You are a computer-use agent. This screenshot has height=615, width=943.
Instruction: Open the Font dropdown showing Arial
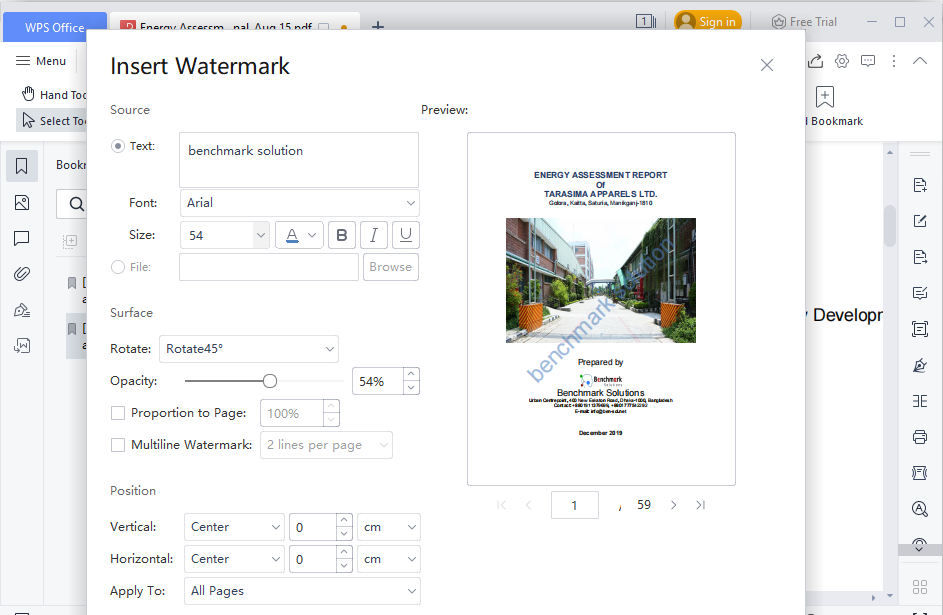(299, 203)
